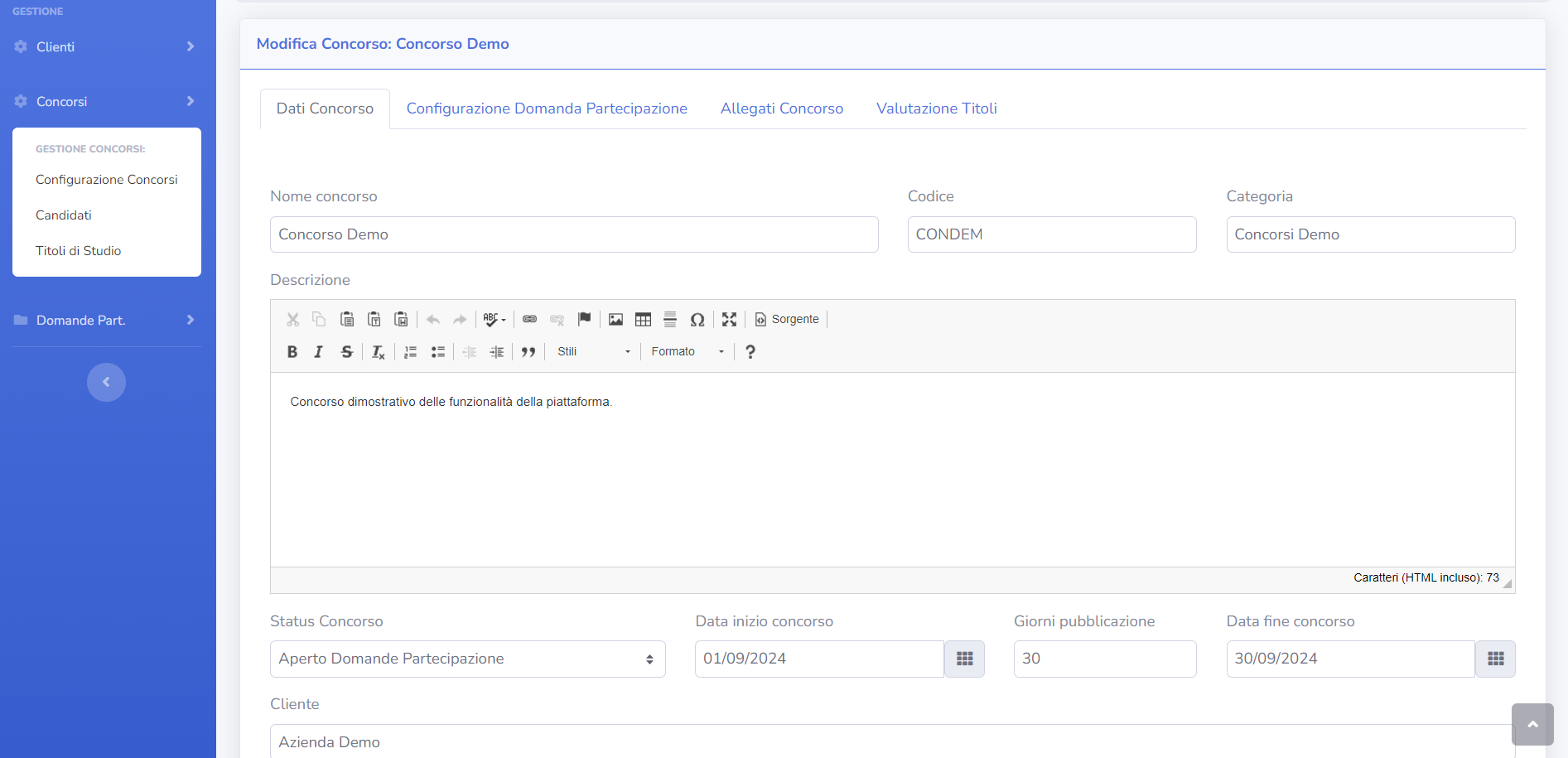The image size is (1568, 758).
Task: Click the Redo arrow in editor
Action: pos(460,319)
